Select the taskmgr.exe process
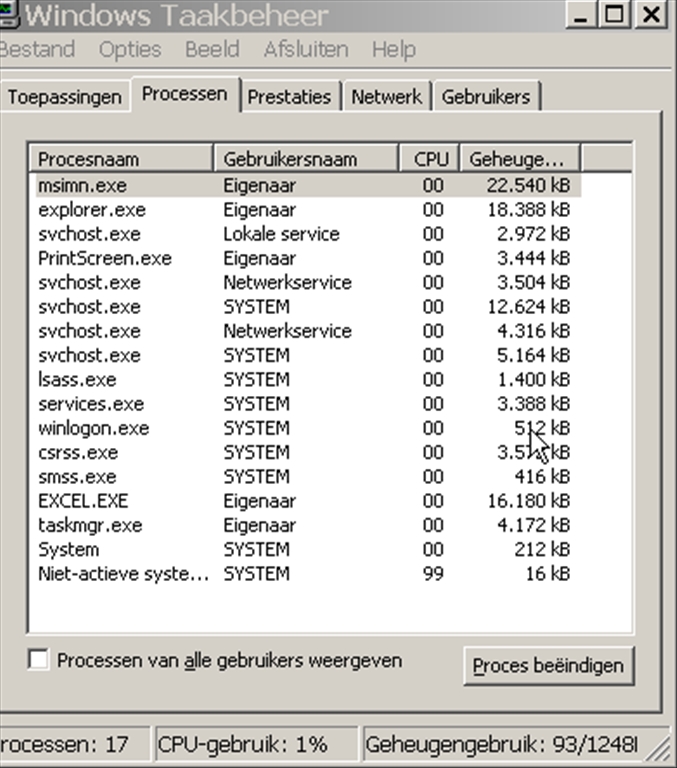The image size is (677, 768). (308, 525)
